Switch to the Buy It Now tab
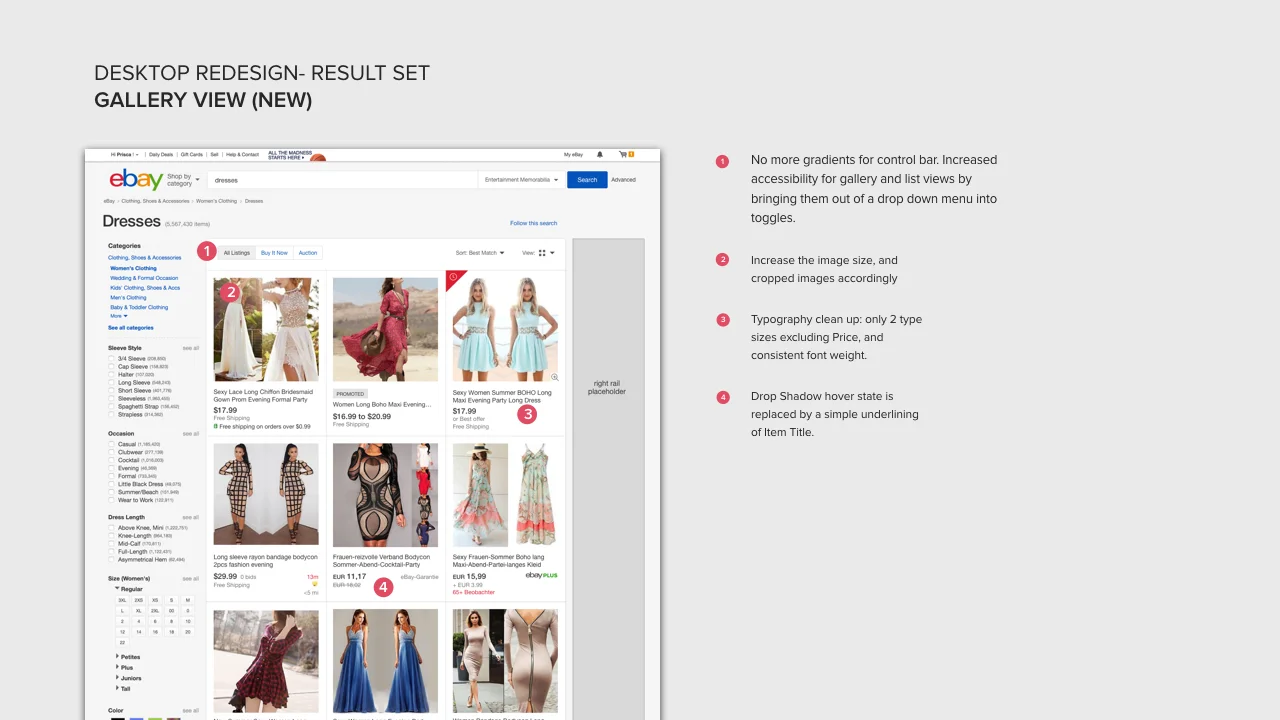1280x720 pixels. 274,253
